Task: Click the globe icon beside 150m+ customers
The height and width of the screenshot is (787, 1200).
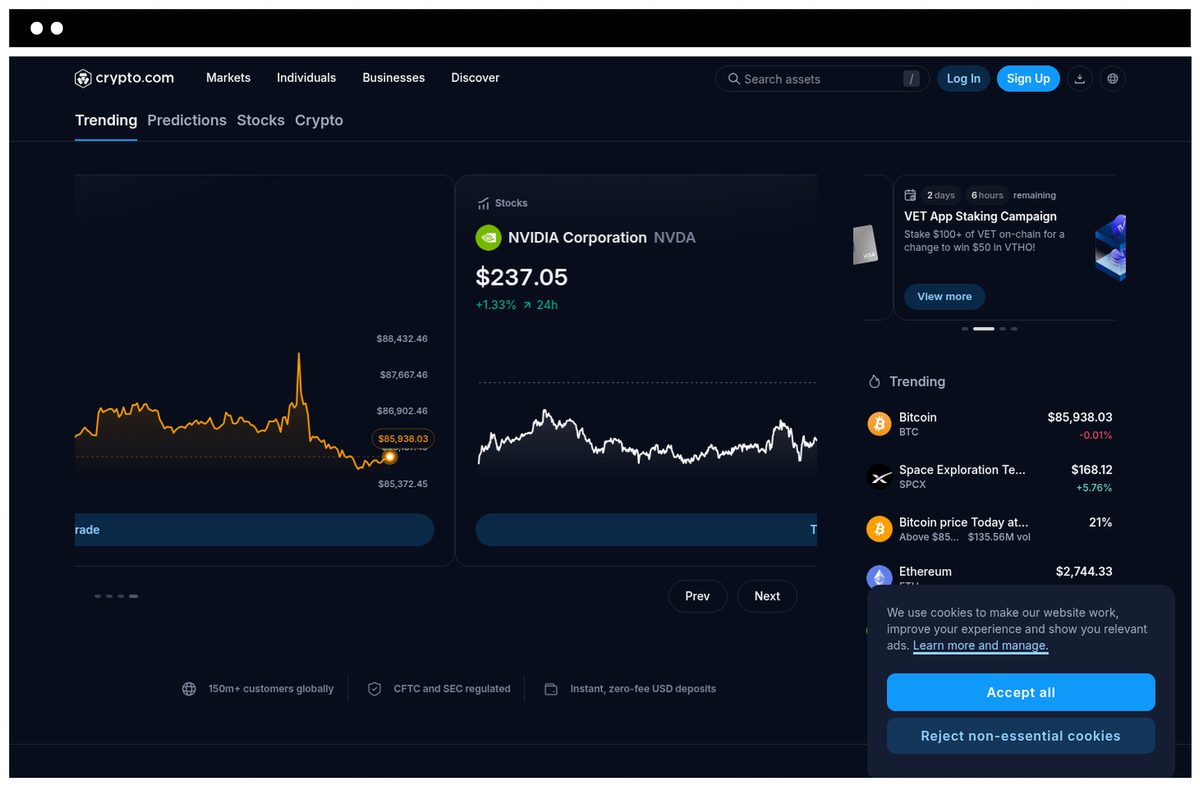Action: [189, 689]
